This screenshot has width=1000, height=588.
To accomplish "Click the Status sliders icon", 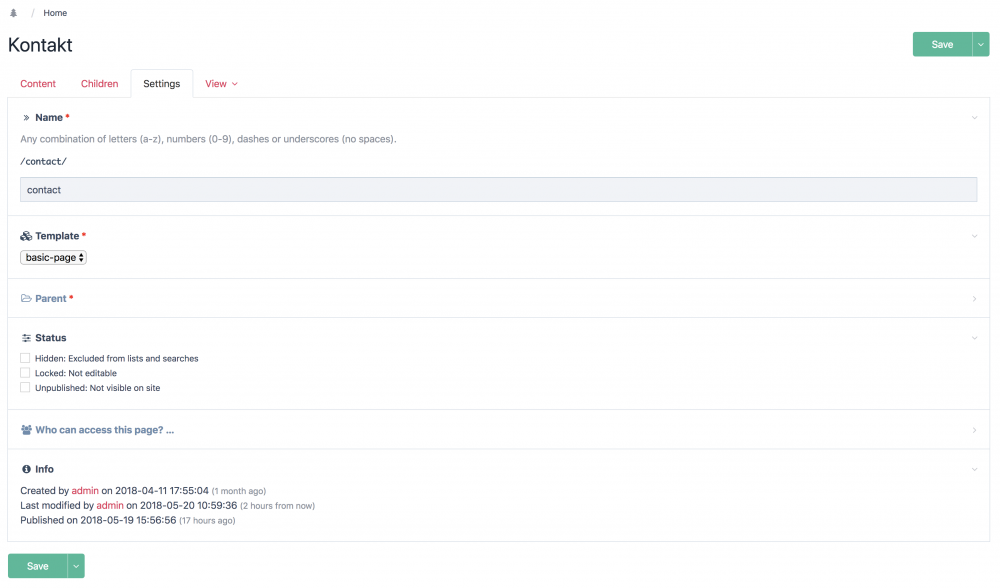I will click(26, 338).
